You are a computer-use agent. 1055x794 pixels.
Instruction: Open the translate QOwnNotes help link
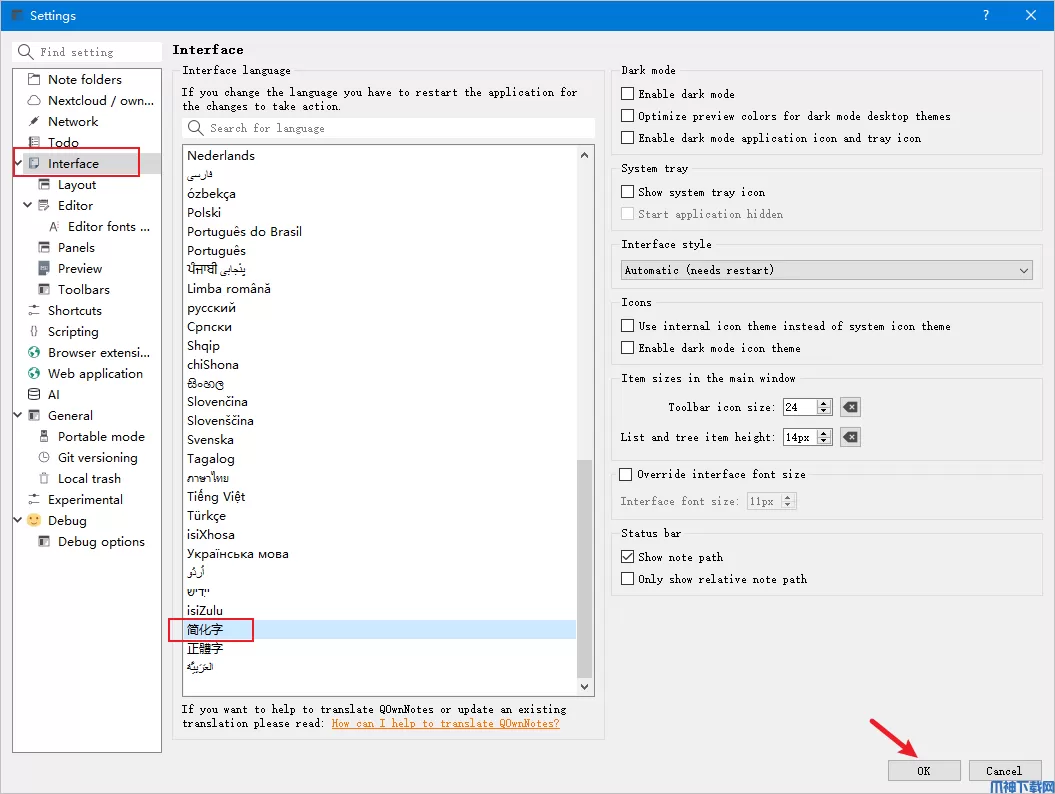pos(445,723)
